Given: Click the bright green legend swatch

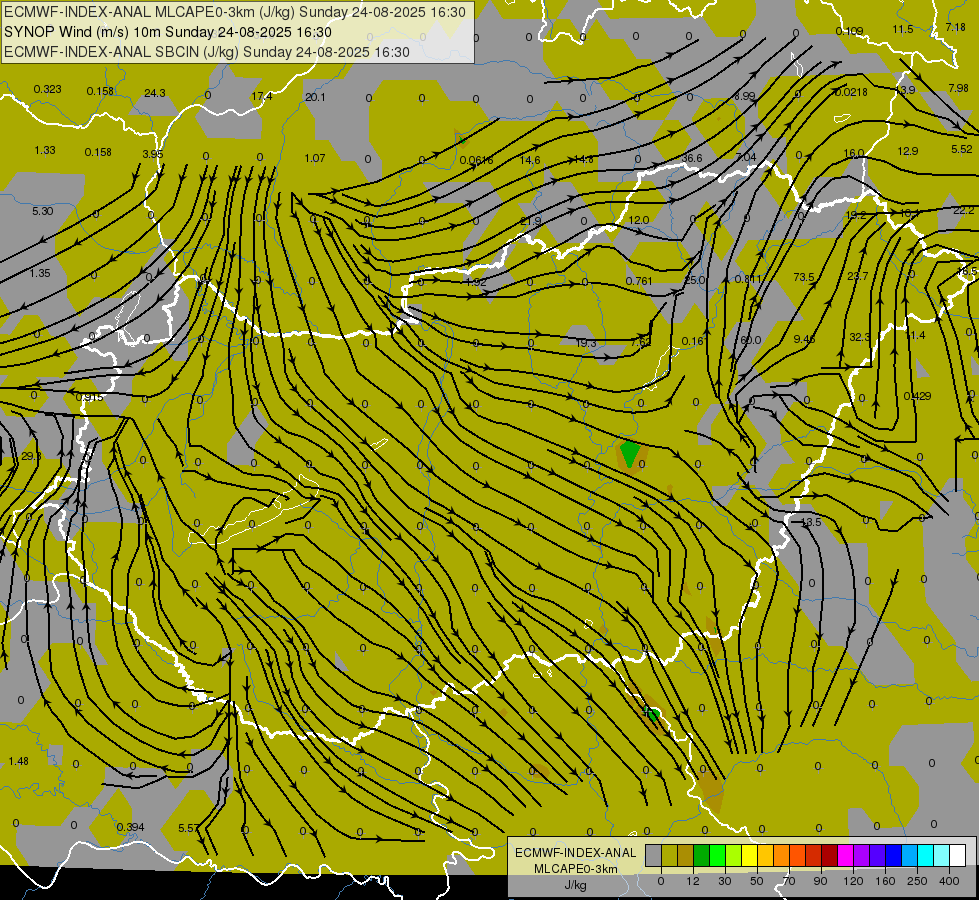Looking at the screenshot, I should coord(717,855).
